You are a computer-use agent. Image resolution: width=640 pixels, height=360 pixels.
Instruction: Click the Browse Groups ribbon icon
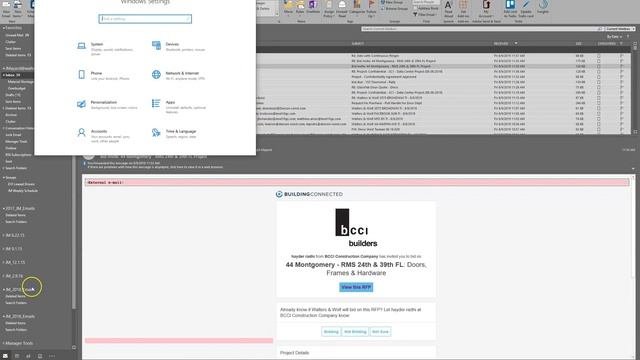click(394, 8)
